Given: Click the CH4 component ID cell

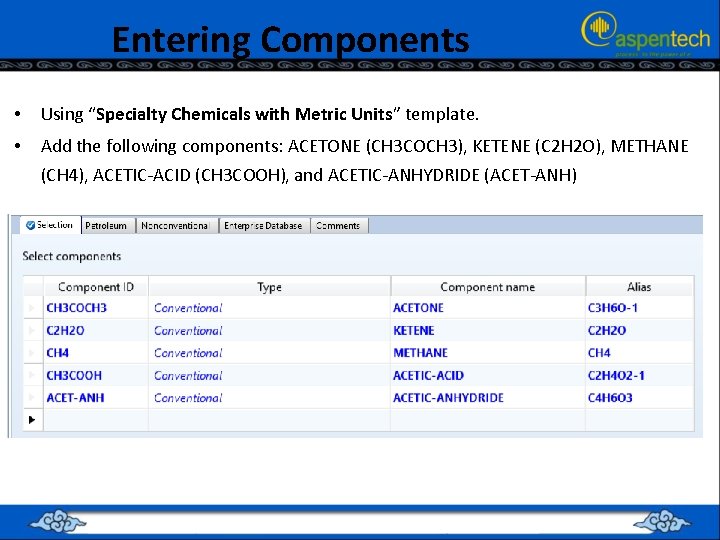Looking at the screenshot, I should [96, 353].
